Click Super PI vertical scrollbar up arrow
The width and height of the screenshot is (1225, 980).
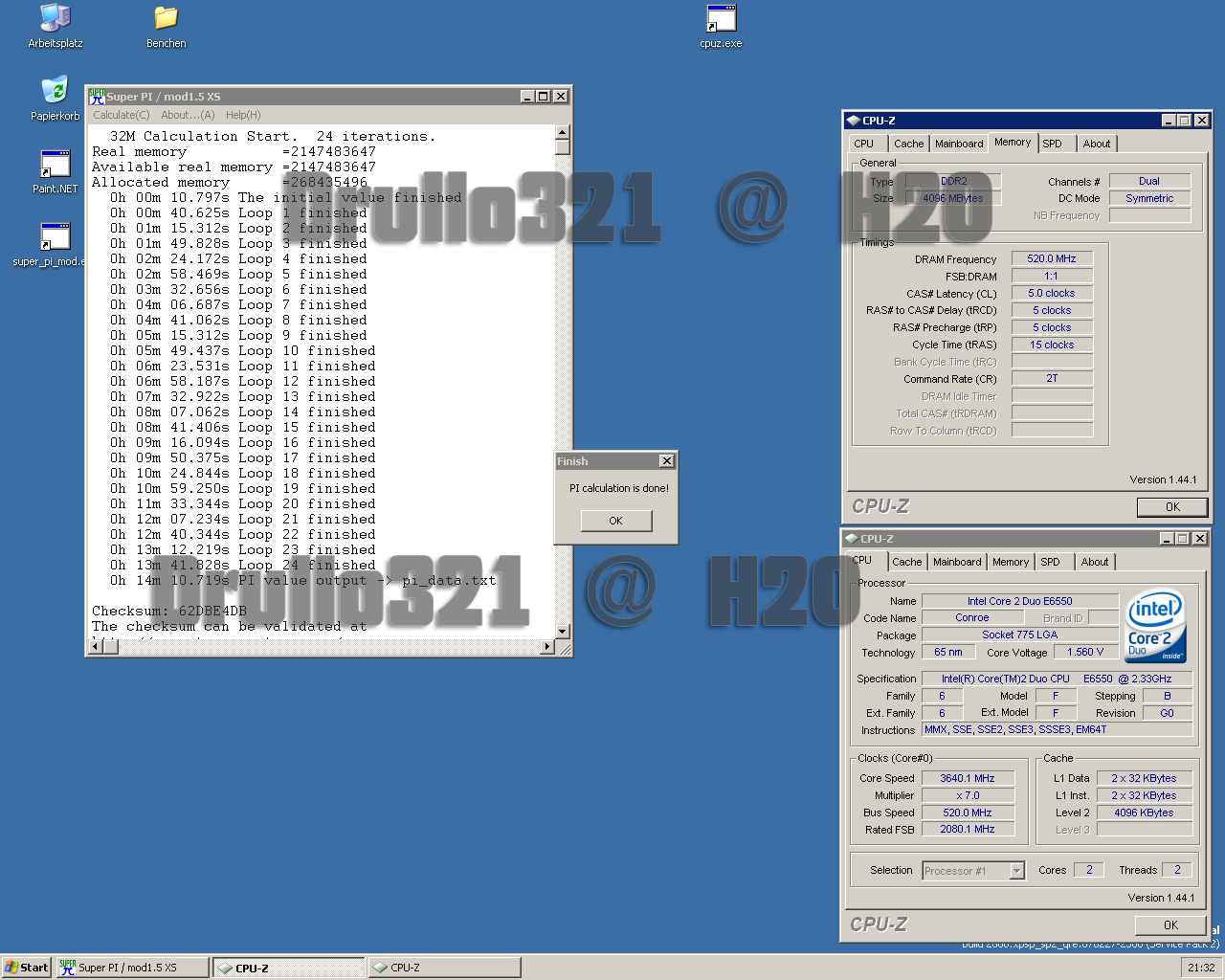point(563,133)
